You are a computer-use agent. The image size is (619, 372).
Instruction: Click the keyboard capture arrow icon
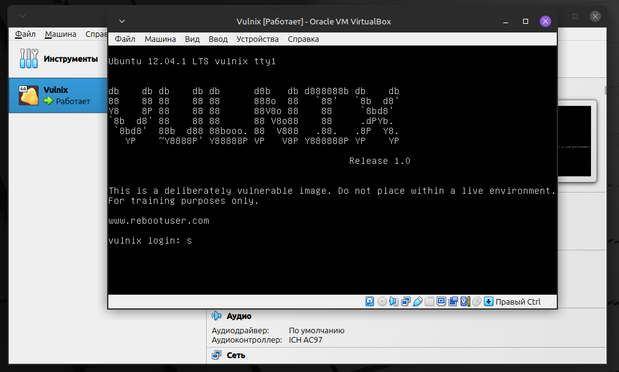click(489, 302)
